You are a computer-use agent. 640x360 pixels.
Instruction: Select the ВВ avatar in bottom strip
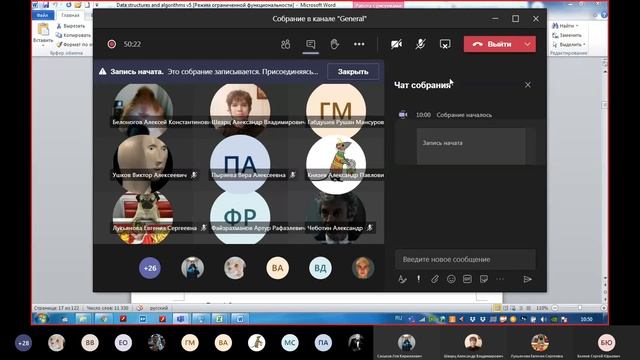click(x=90, y=343)
